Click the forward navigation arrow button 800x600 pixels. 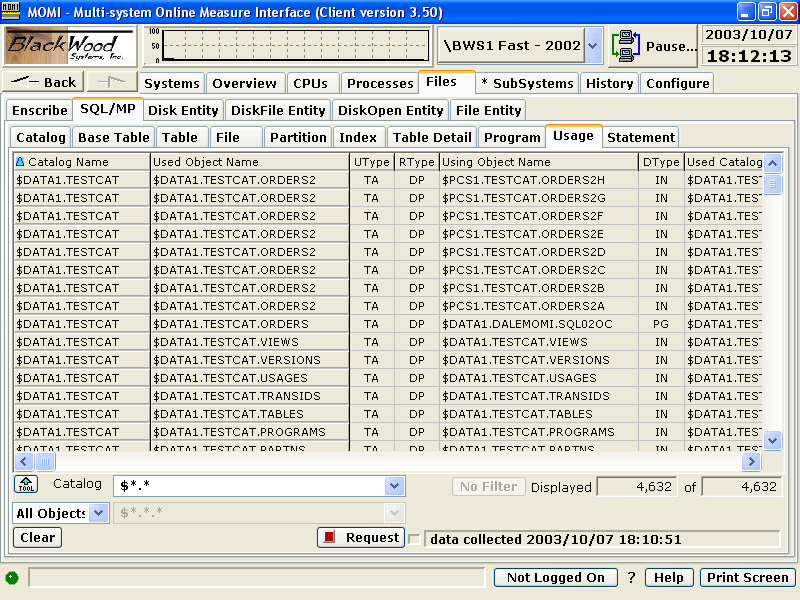click(111, 83)
